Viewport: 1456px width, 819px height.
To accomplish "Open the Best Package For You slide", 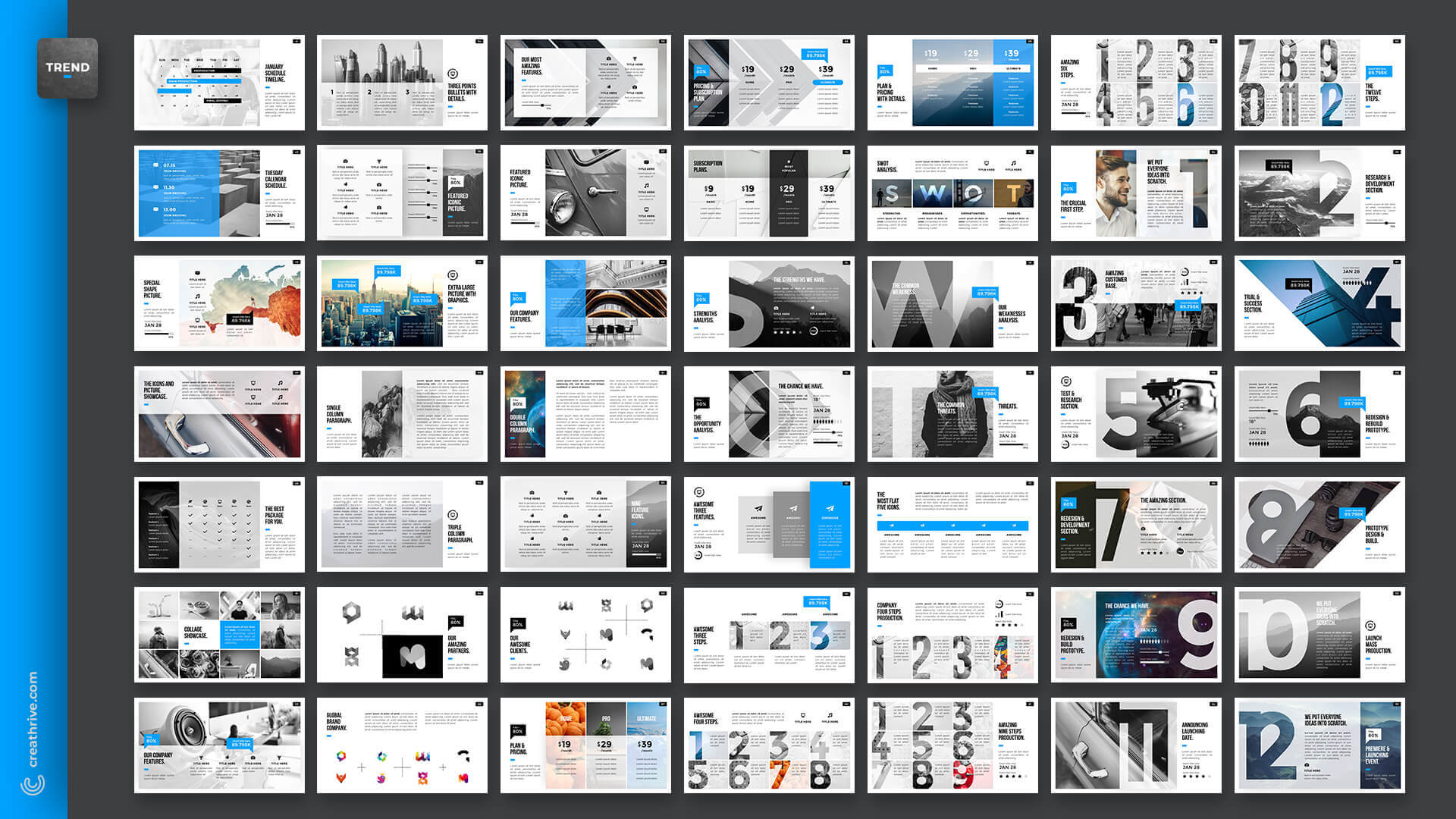I will click(x=219, y=525).
